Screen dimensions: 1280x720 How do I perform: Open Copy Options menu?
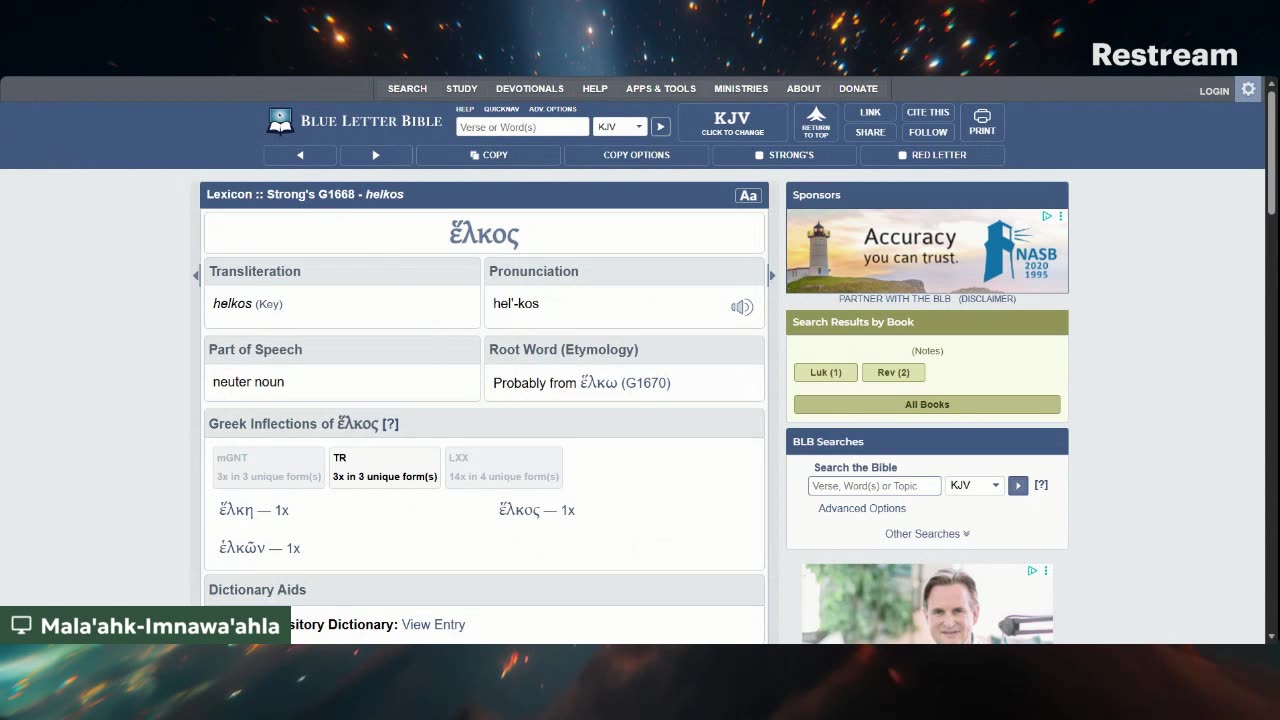pos(636,155)
